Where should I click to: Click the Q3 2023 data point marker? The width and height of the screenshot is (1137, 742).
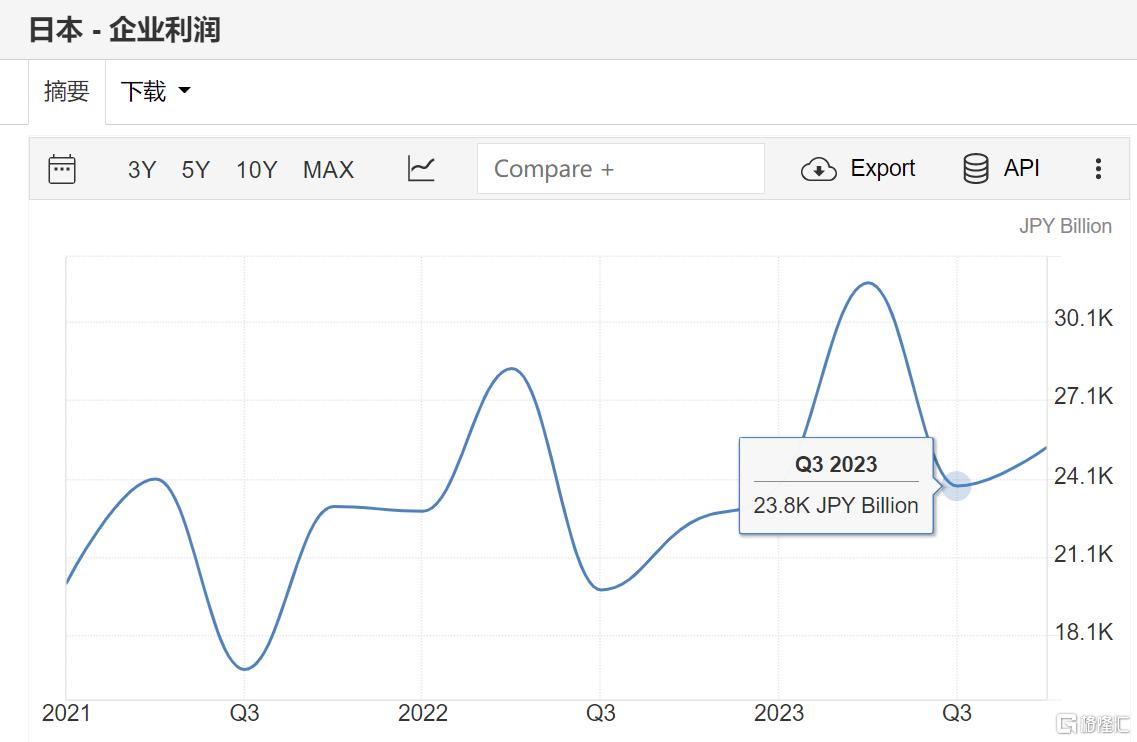tap(956, 486)
